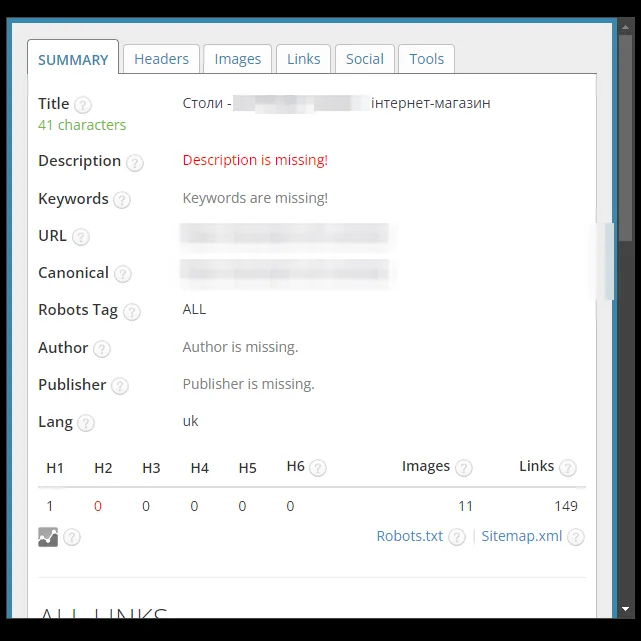Click the 'Publisher is missing.' text
Image resolution: width=641 pixels, height=641 pixels.
point(249,384)
